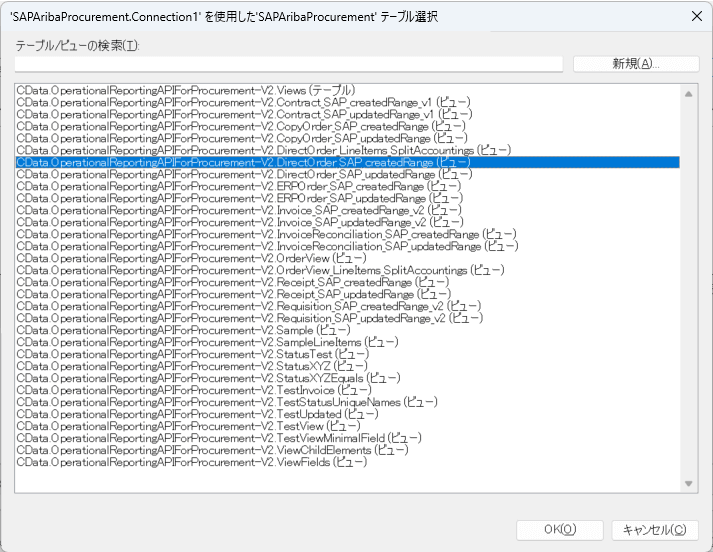Image resolution: width=713 pixels, height=552 pixels.
Task: Confirm selection with OK(O) button
Action: [560, 530]
